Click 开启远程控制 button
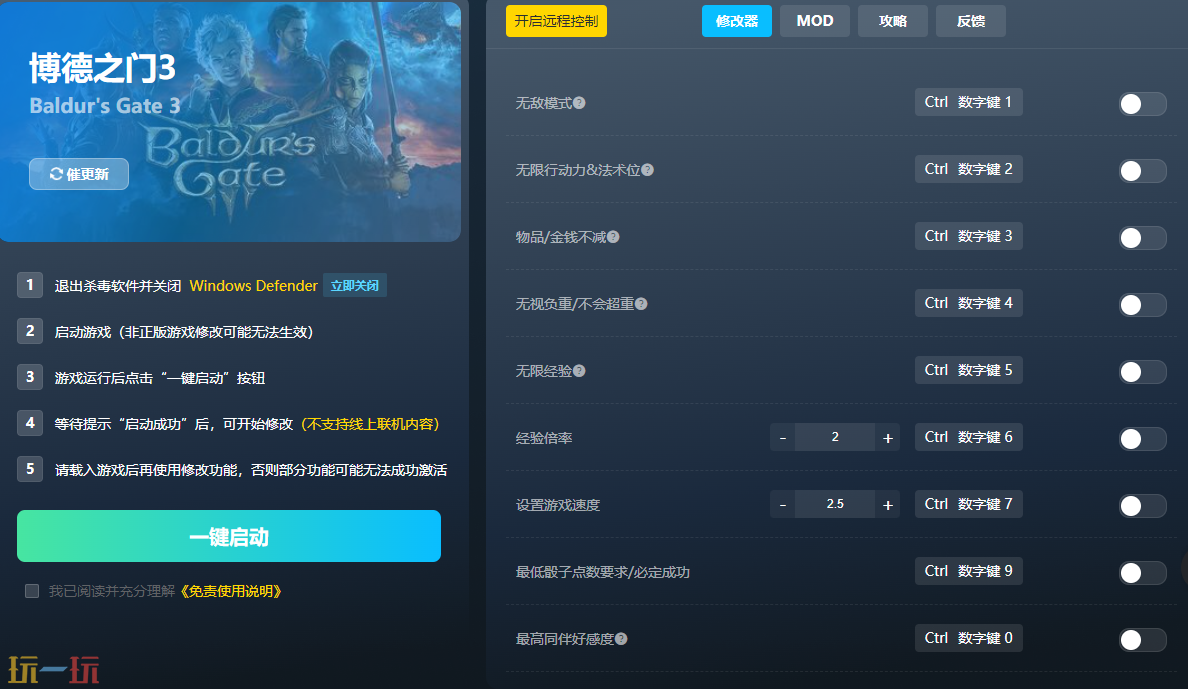 (556, 21)
